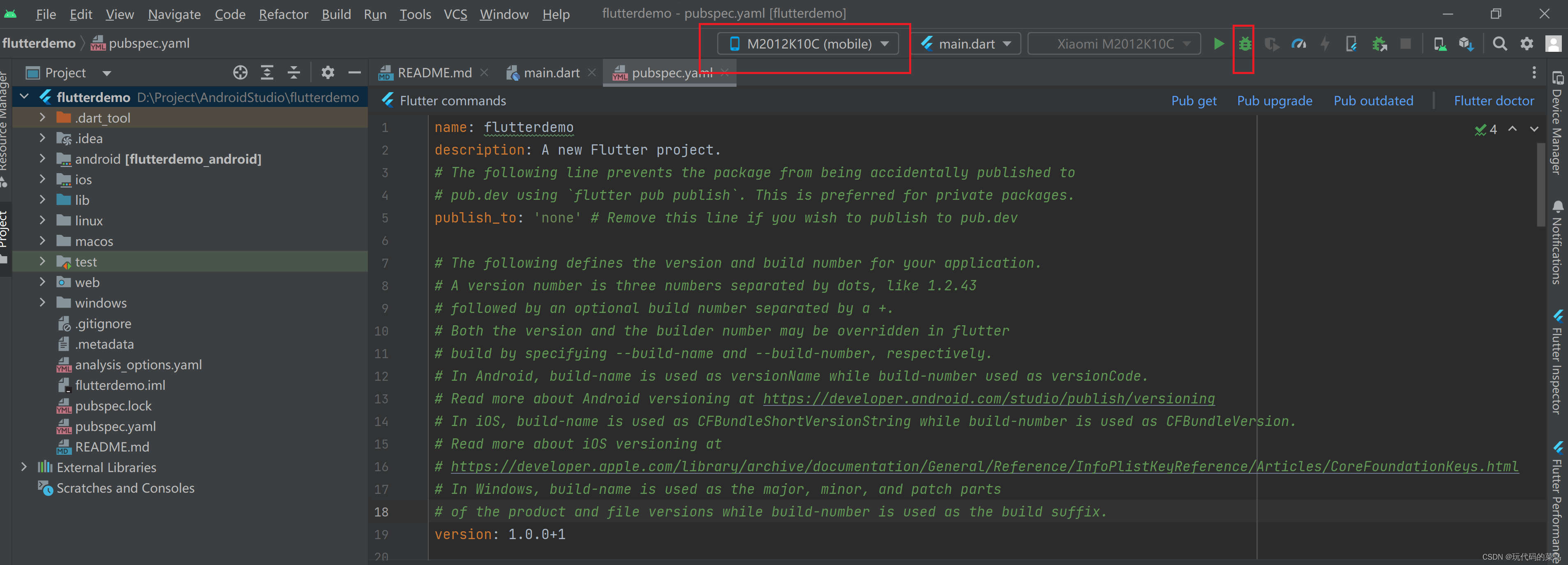Click Attach Debugger to Android Process icon
Screen dimensions: 1568x565
point(1379,44)
